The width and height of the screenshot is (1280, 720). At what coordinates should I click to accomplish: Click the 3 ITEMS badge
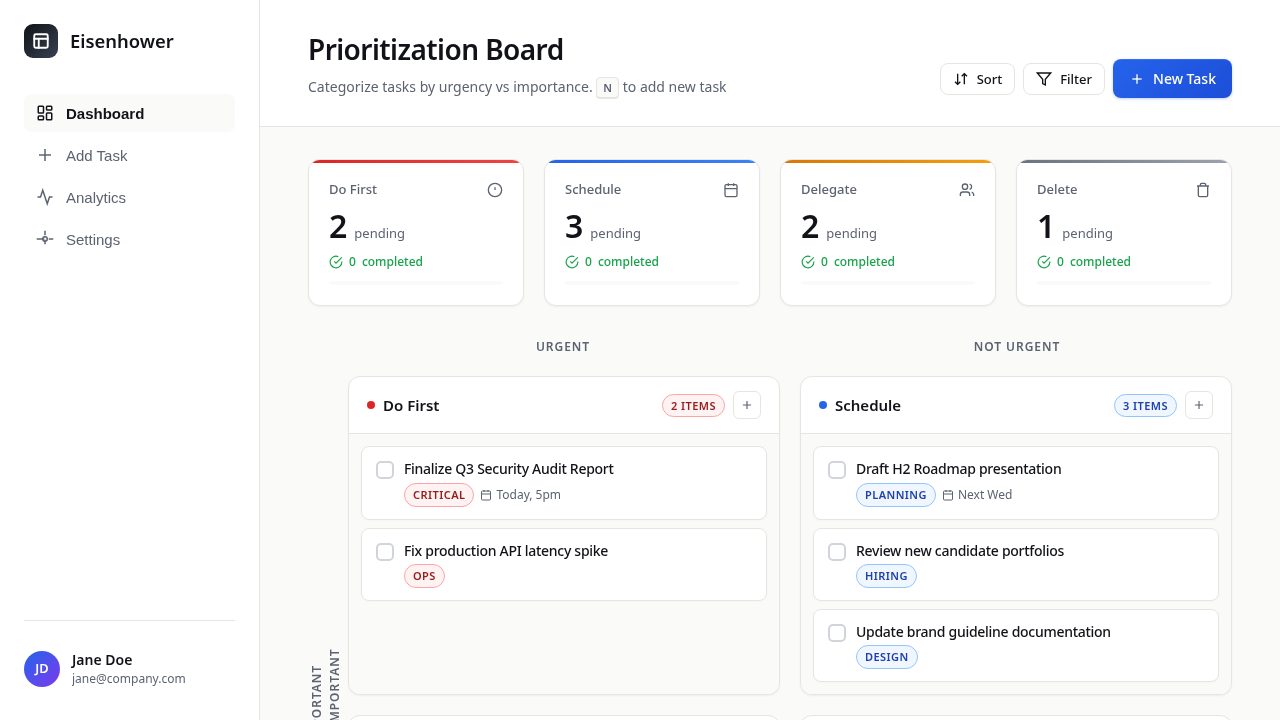click(x=1145, y=406)
